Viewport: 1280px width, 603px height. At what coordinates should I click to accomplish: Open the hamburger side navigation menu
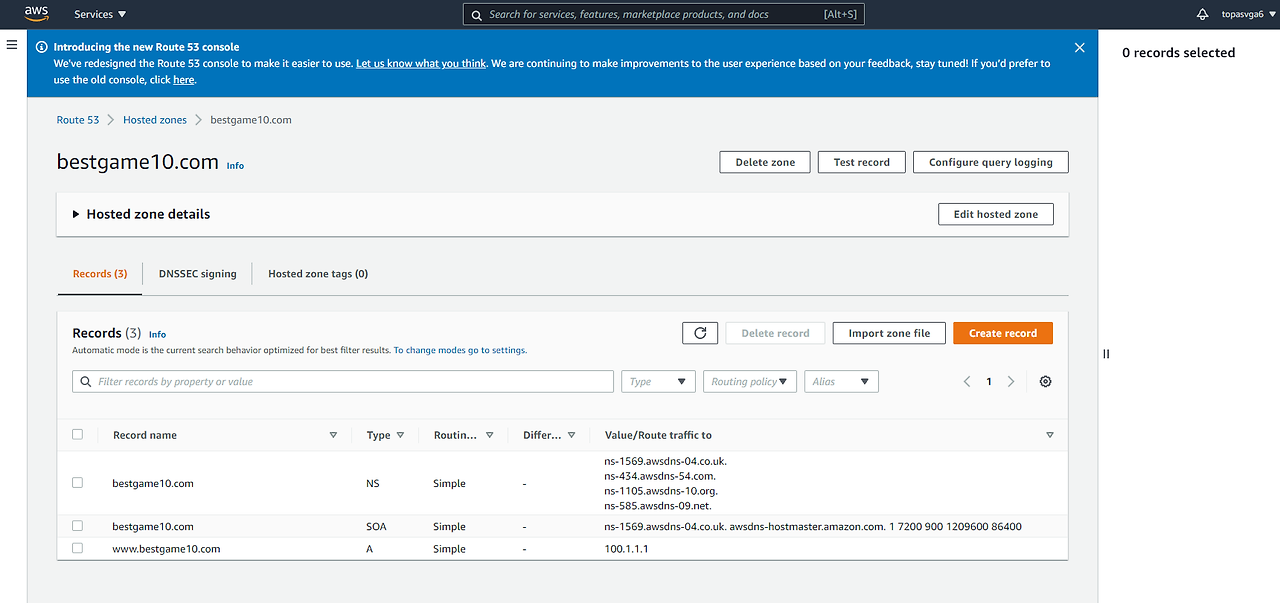[x=12, y=45]
